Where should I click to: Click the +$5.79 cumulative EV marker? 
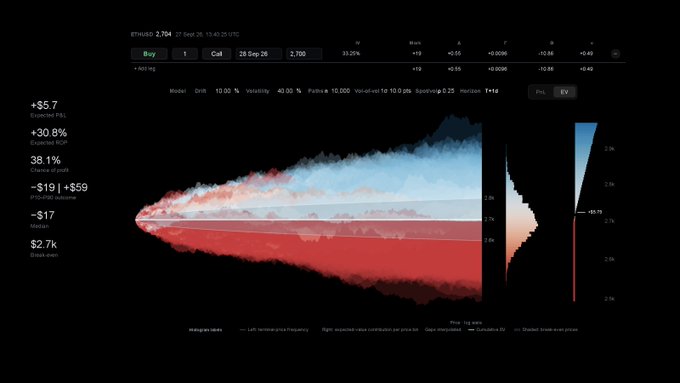coord(595,212)
